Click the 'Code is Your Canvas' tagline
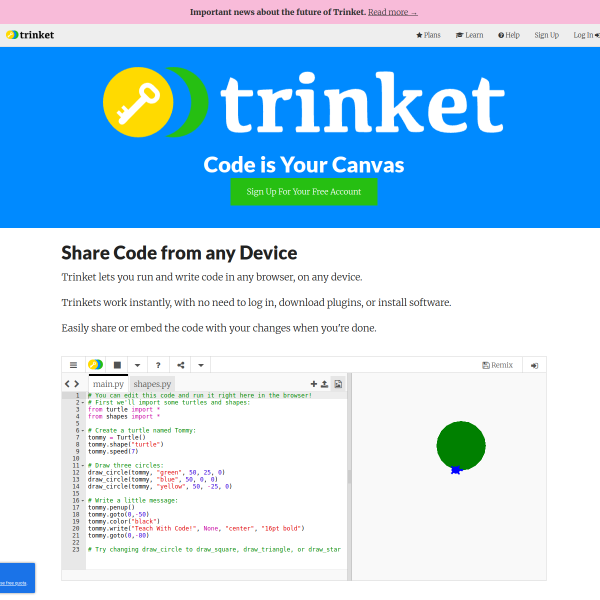Viewport: 600px width, 600px height. pyautogui.click(x=304, y=165)
